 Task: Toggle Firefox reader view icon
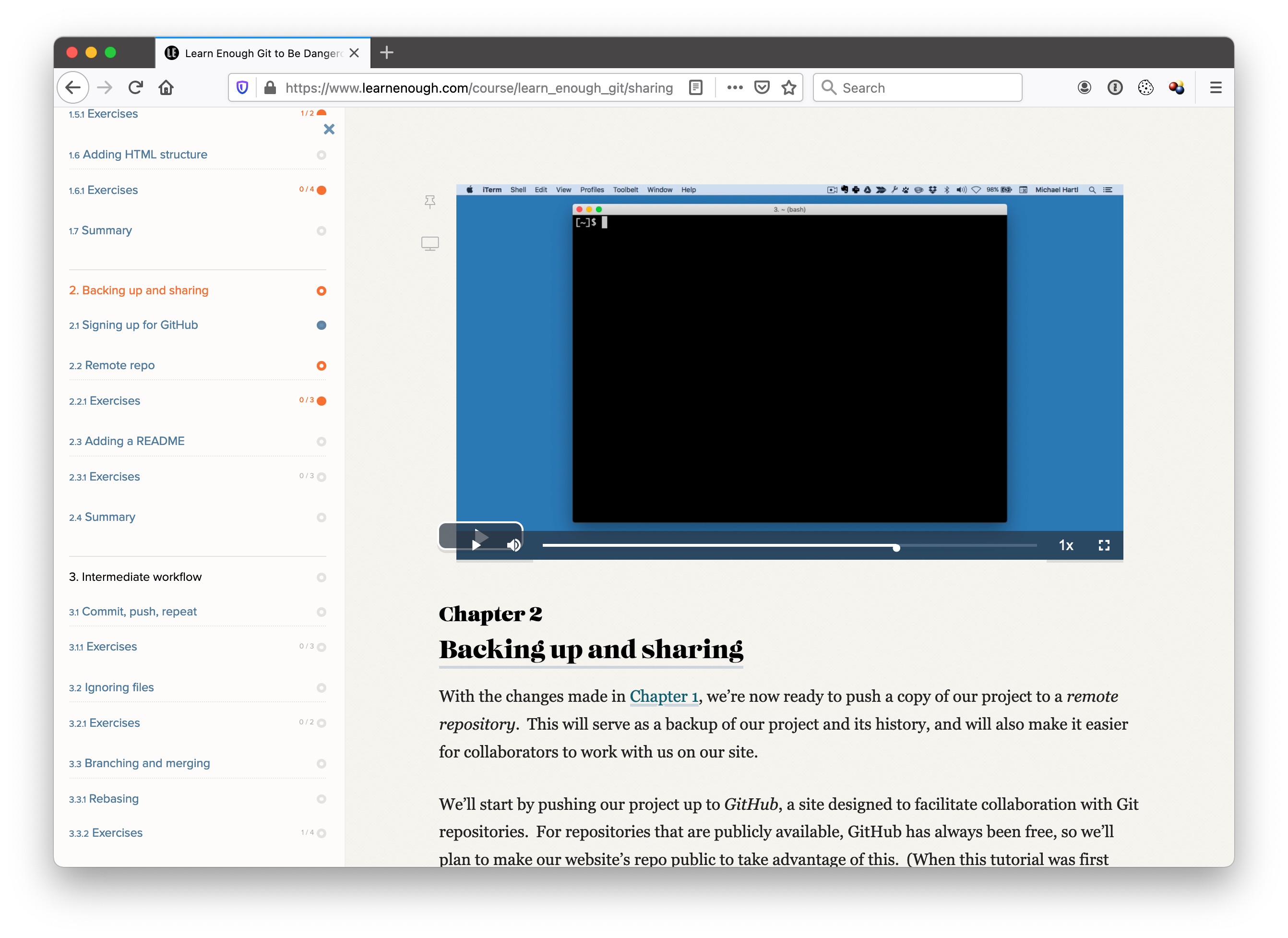point(695,87)
